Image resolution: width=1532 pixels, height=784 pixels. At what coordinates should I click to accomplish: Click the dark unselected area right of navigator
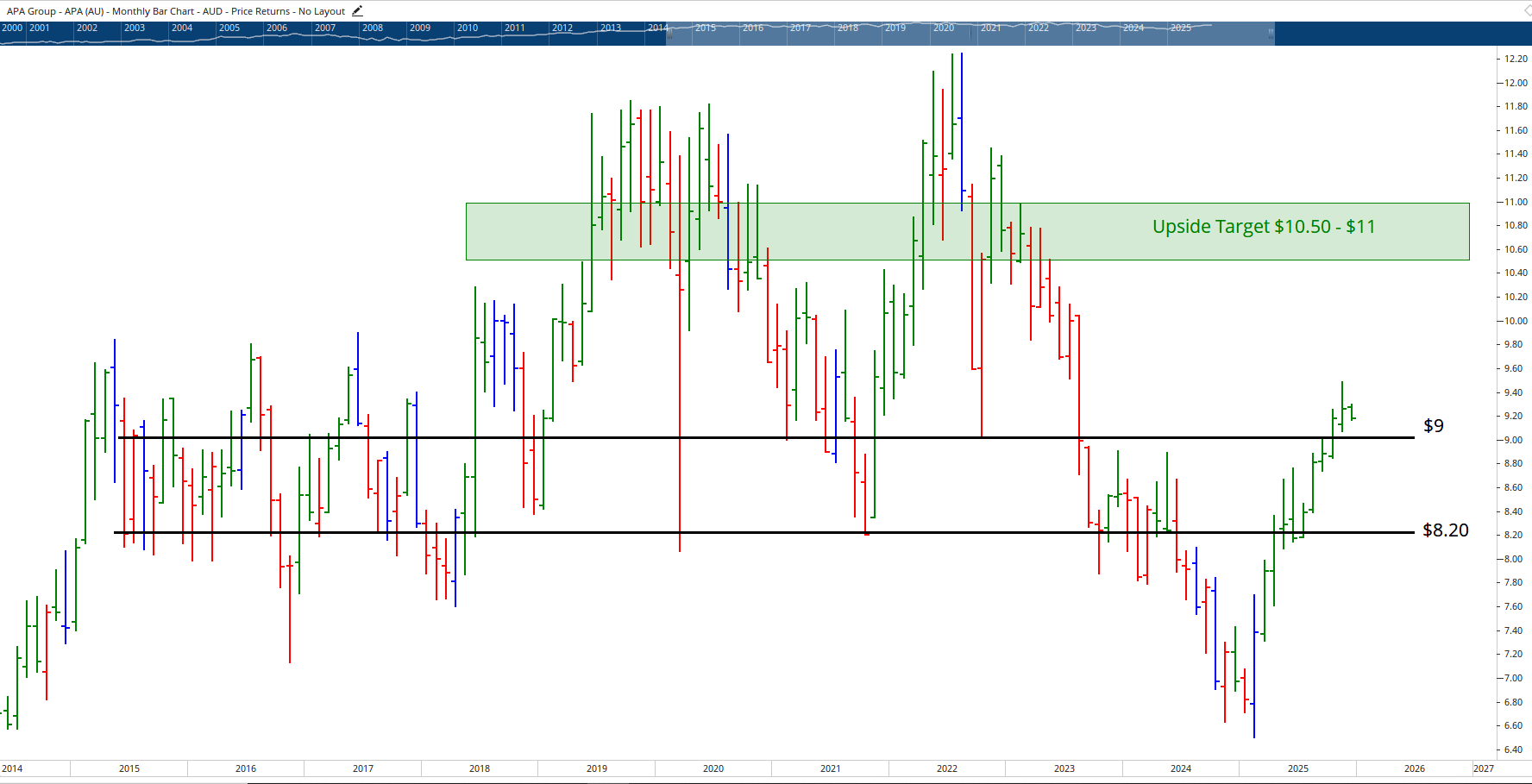point(1397,33)
